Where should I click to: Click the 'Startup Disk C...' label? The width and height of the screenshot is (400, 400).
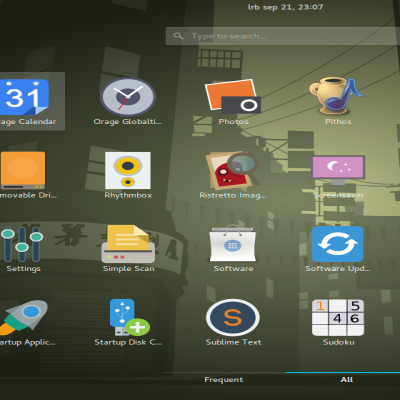point(128,342)
